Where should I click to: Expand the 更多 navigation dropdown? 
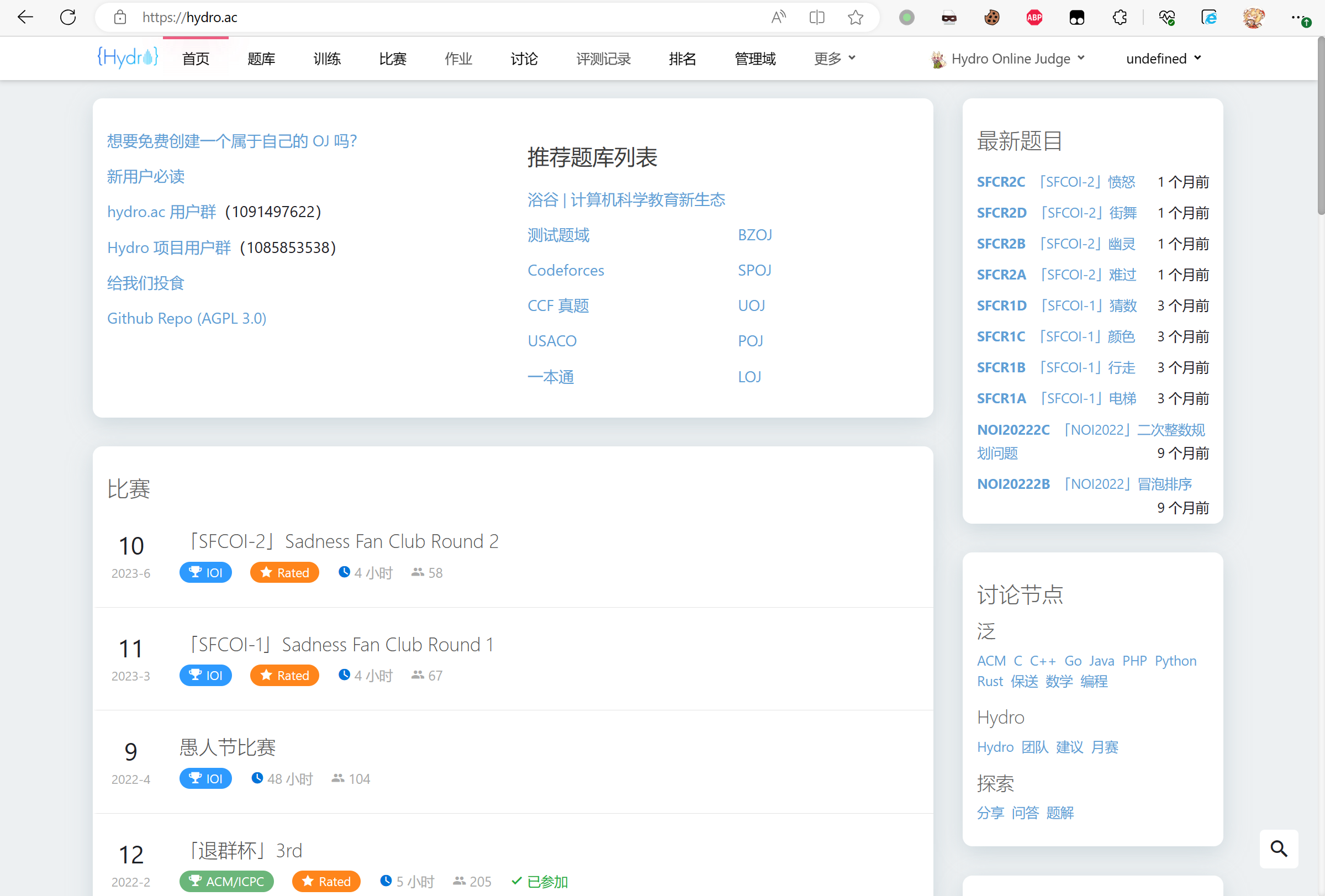click(834, 58)
